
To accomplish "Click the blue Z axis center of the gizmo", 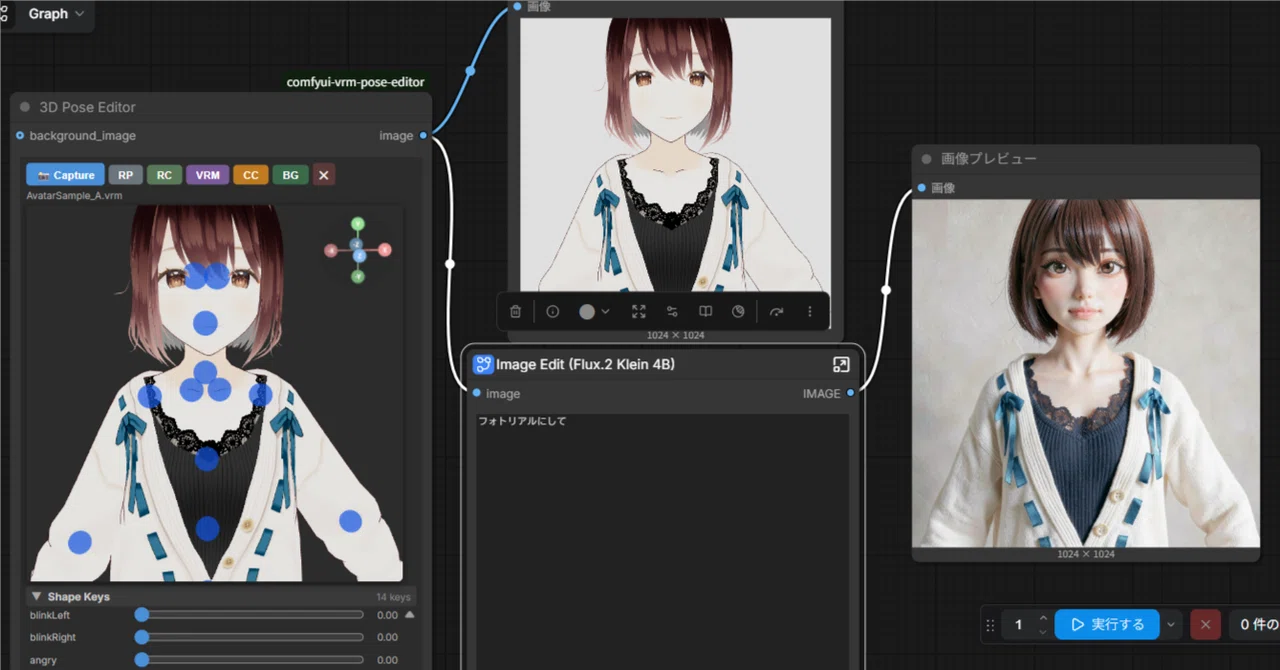I will [x=359, y=256].
